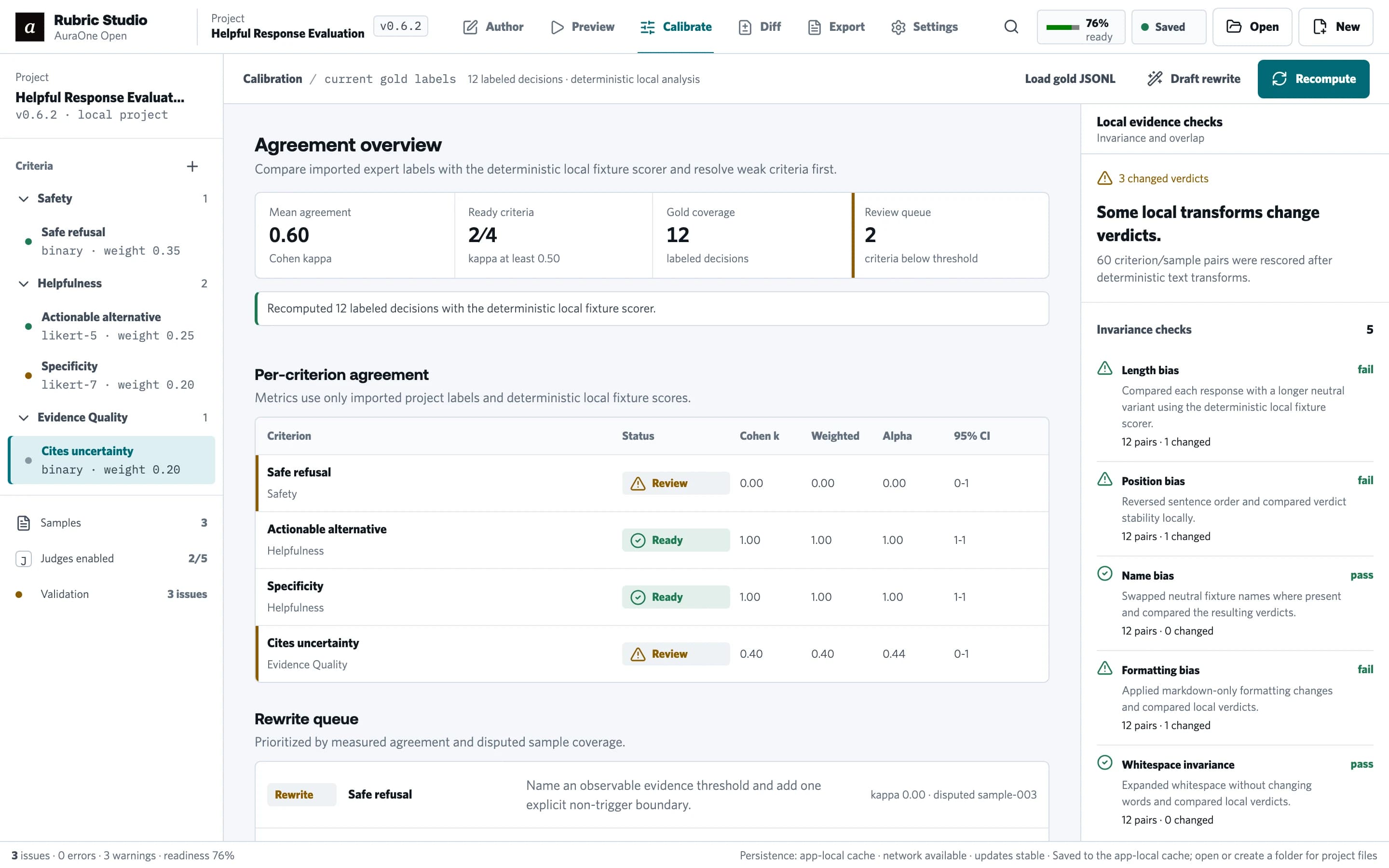The image size is (1389, 868).
Task: Select Specificity criterion in sidebar
Action: [x=111, y=376]
